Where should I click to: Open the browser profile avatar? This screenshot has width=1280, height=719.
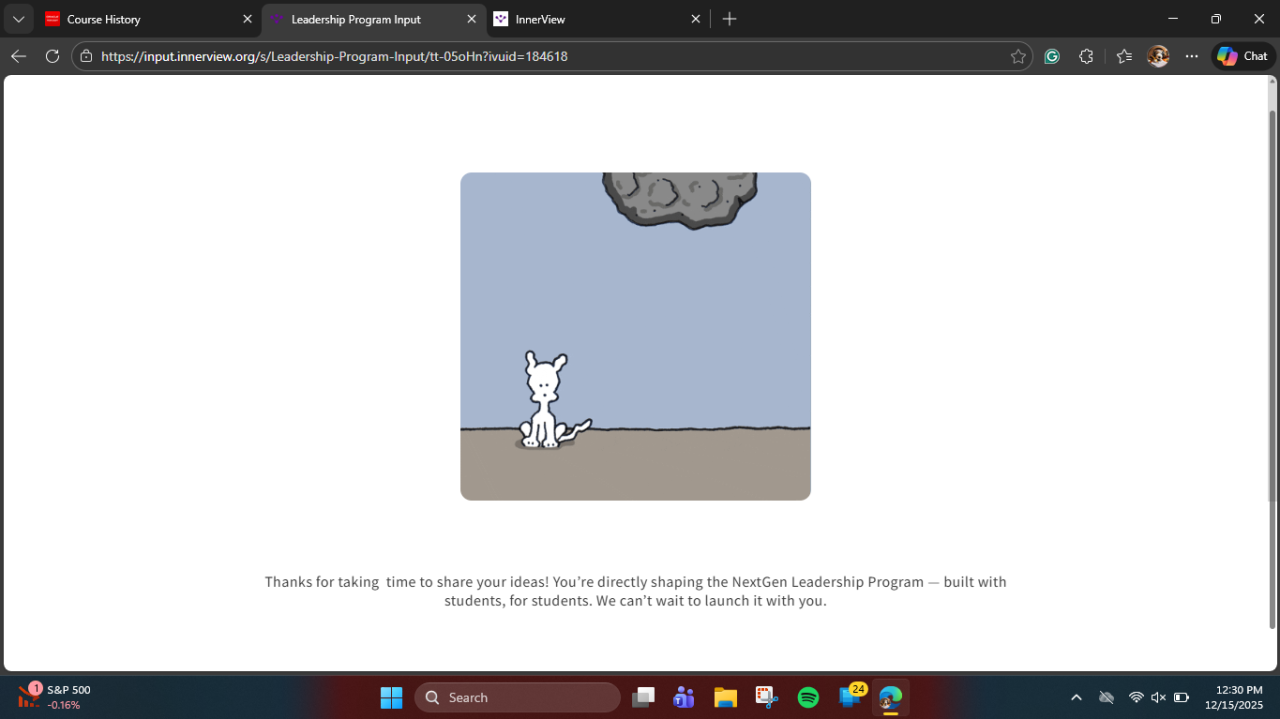1158,57
